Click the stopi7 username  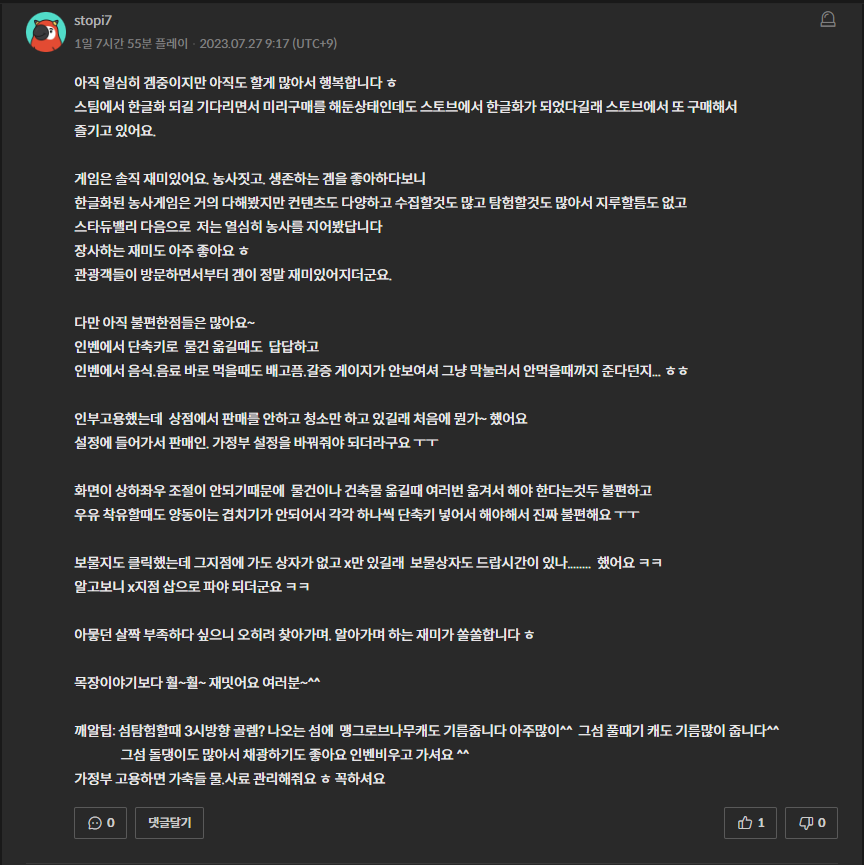(93, 20)
